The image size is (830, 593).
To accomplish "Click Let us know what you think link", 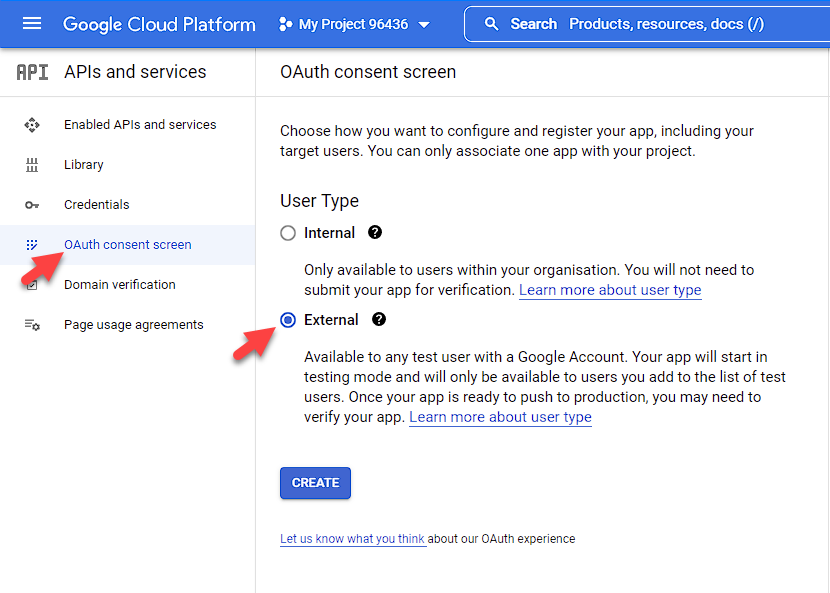I will (x=352, y=539).
